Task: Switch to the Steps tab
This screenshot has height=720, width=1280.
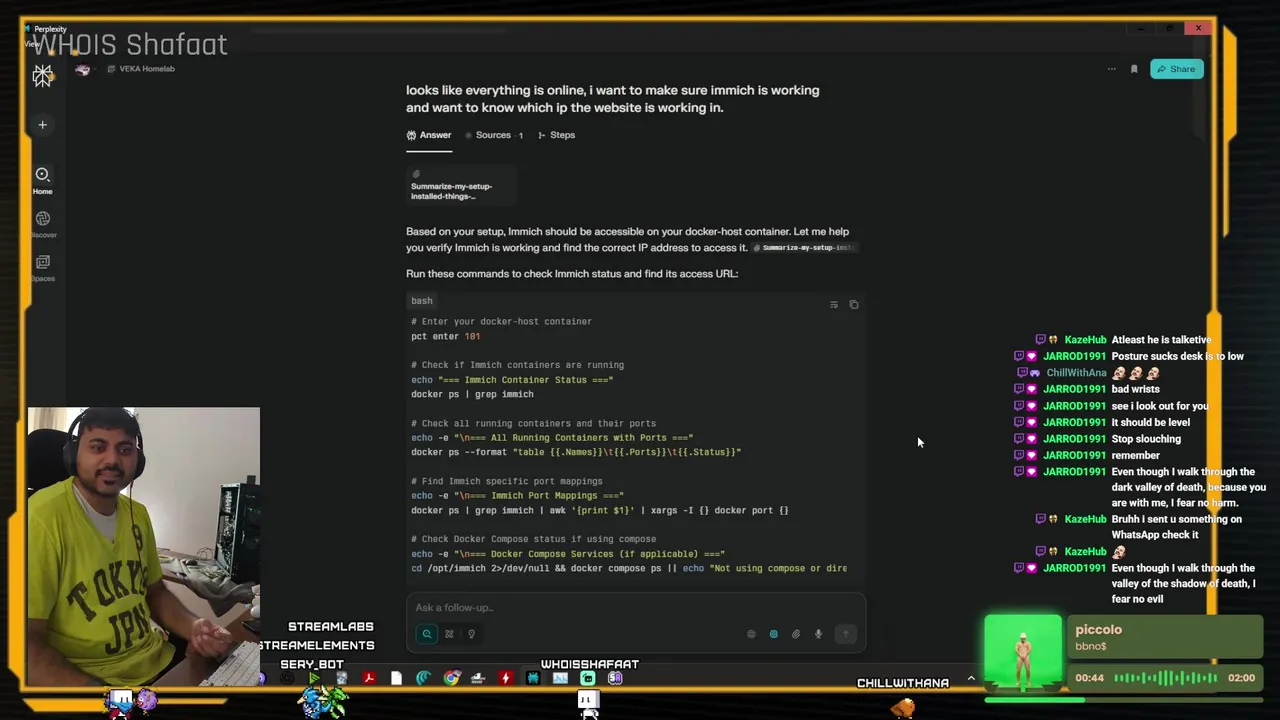Action: click(x=556, y=135)
